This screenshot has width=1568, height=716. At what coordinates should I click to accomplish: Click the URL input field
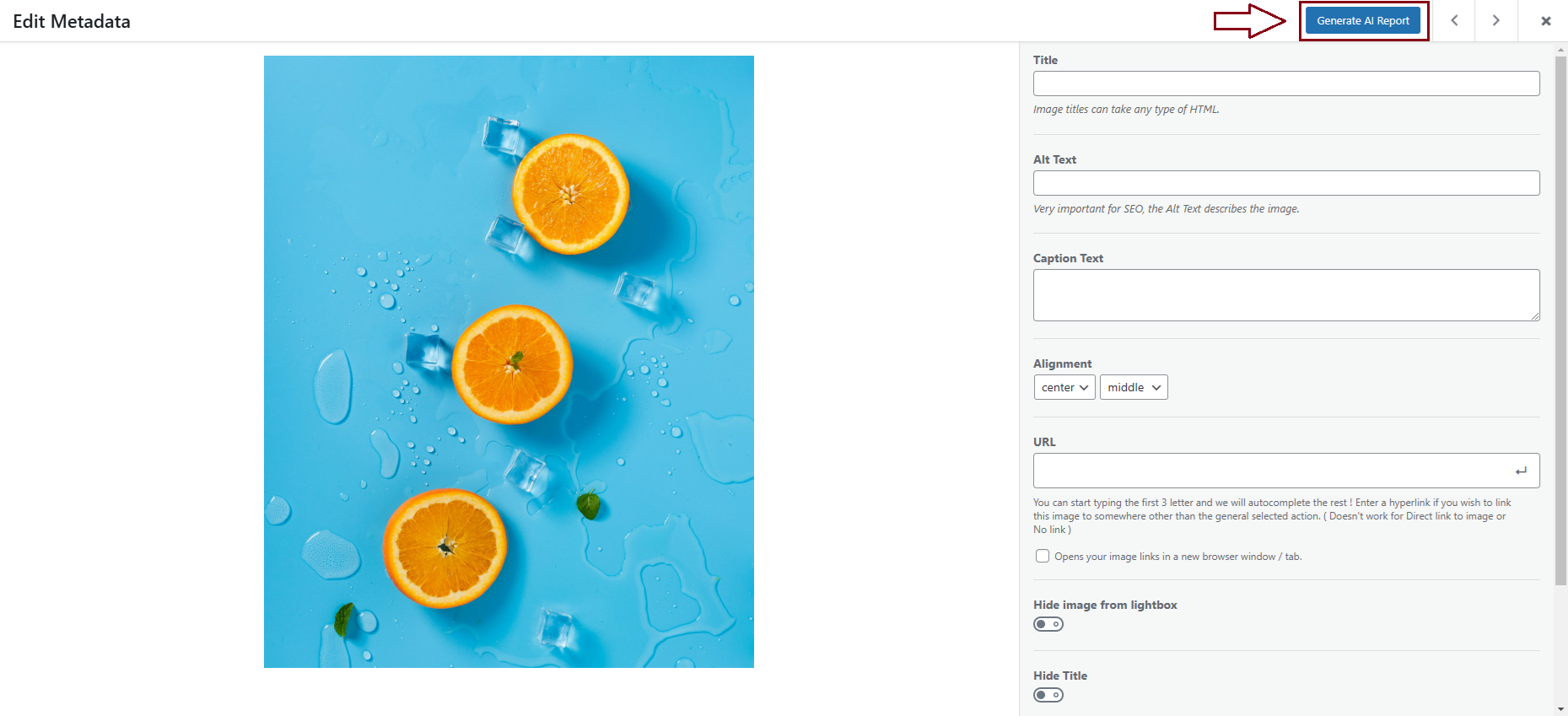(1269, 471)
